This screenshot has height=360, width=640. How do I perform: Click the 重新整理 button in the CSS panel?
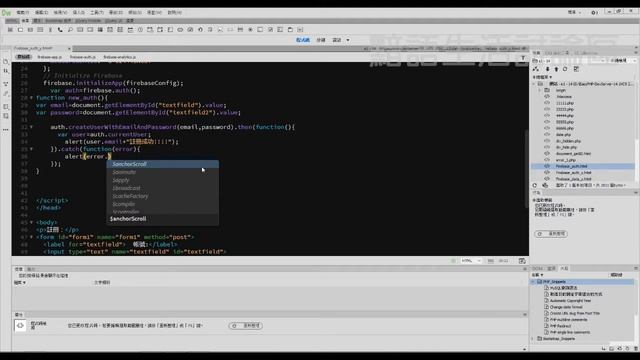[551, 234]
